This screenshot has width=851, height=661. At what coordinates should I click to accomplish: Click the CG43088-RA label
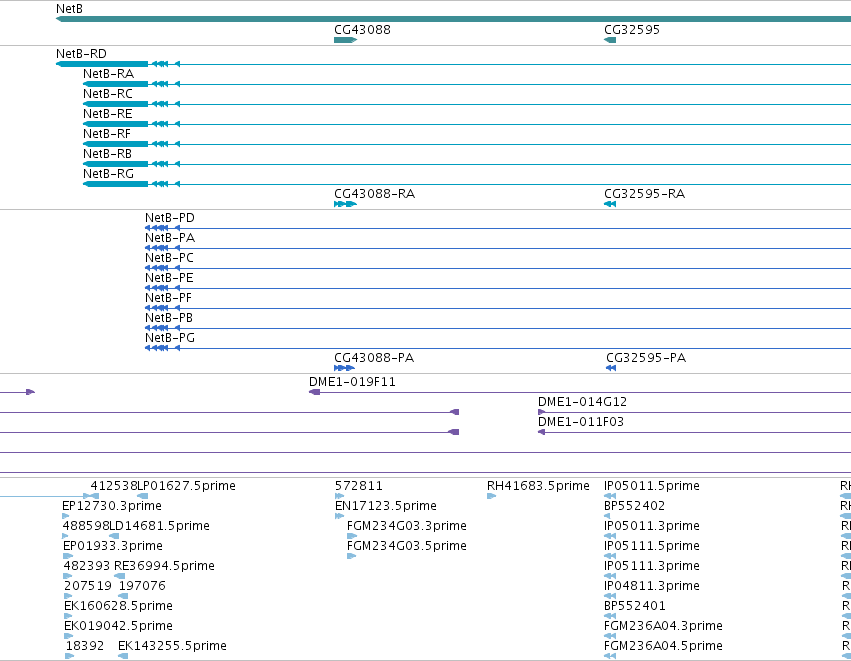click(x=374, y=194)
